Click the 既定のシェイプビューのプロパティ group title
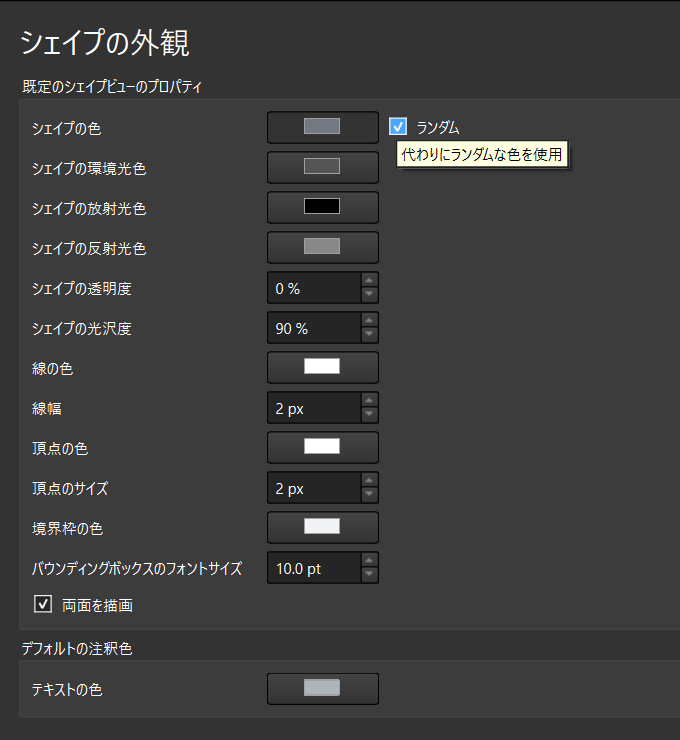The width and height of the screenshot is (680, 740). 112,86
